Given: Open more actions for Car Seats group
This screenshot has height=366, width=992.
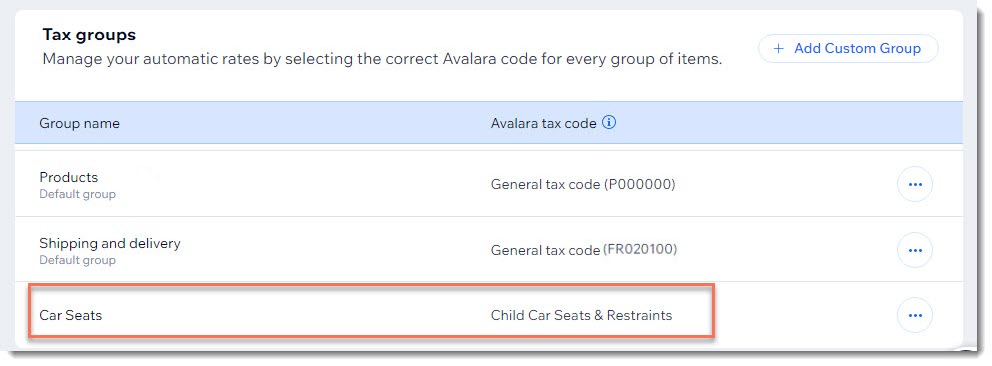Looking at the screenshot, I should tap(915, 315).
